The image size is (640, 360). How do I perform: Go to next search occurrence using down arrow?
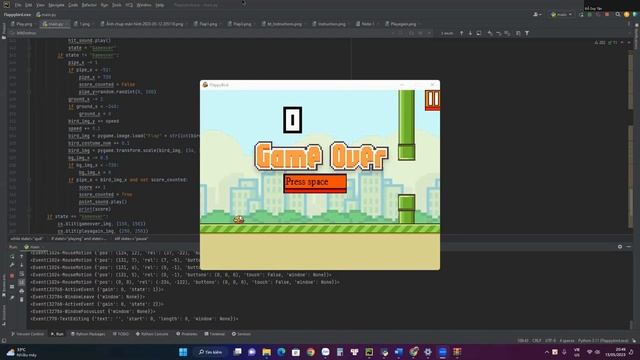point(470,33)
